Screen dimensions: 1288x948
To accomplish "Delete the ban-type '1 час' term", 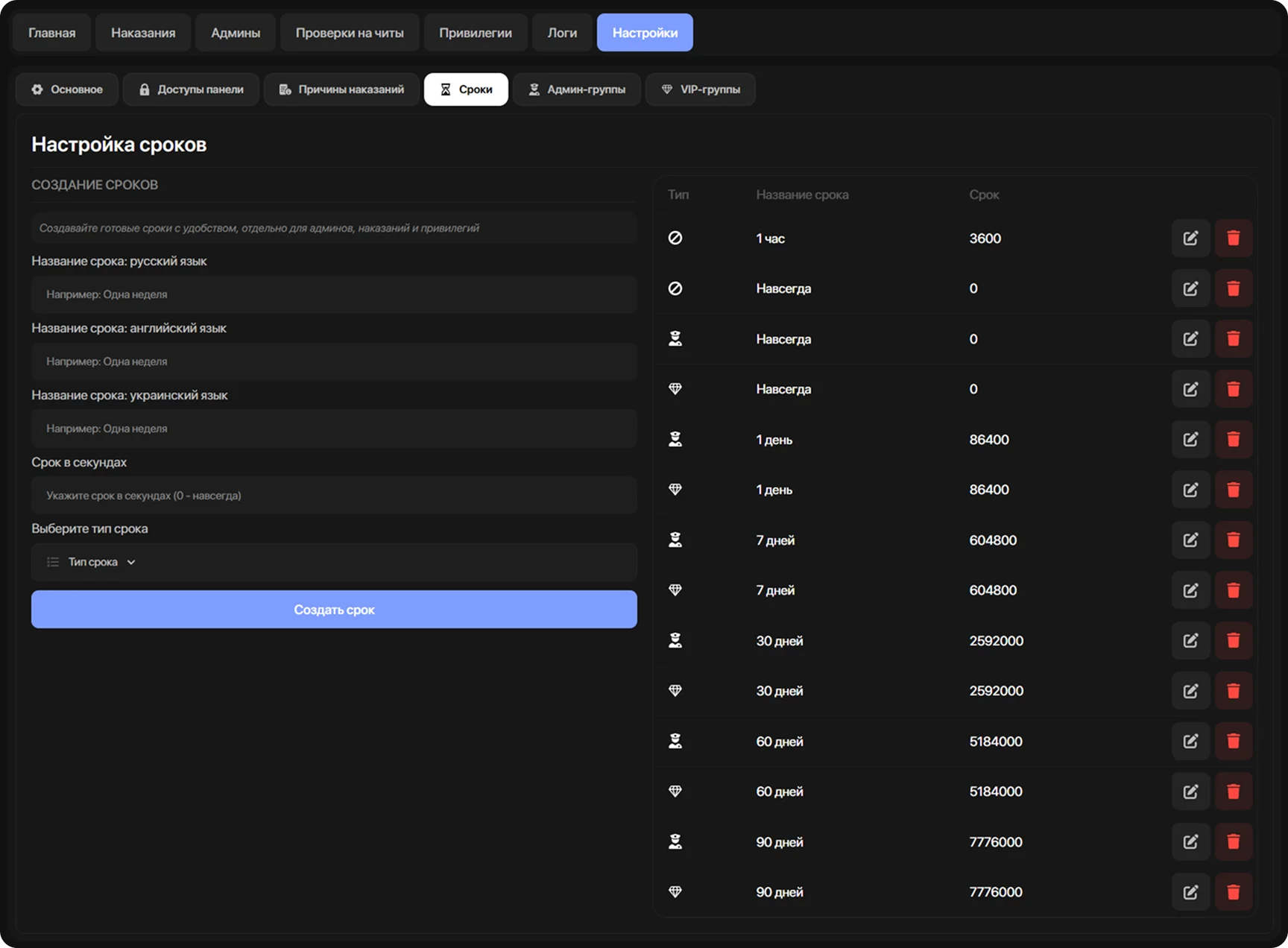I will 1234,238.
